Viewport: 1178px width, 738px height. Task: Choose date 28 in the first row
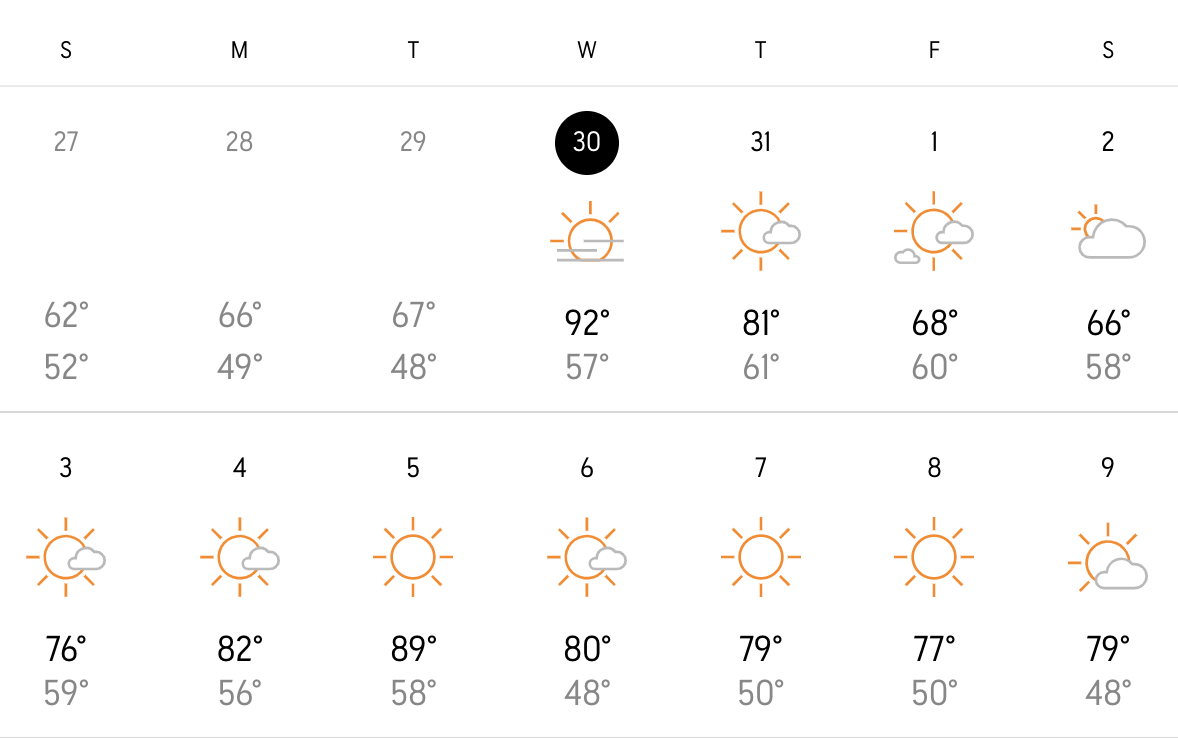(x=240, y=141)
